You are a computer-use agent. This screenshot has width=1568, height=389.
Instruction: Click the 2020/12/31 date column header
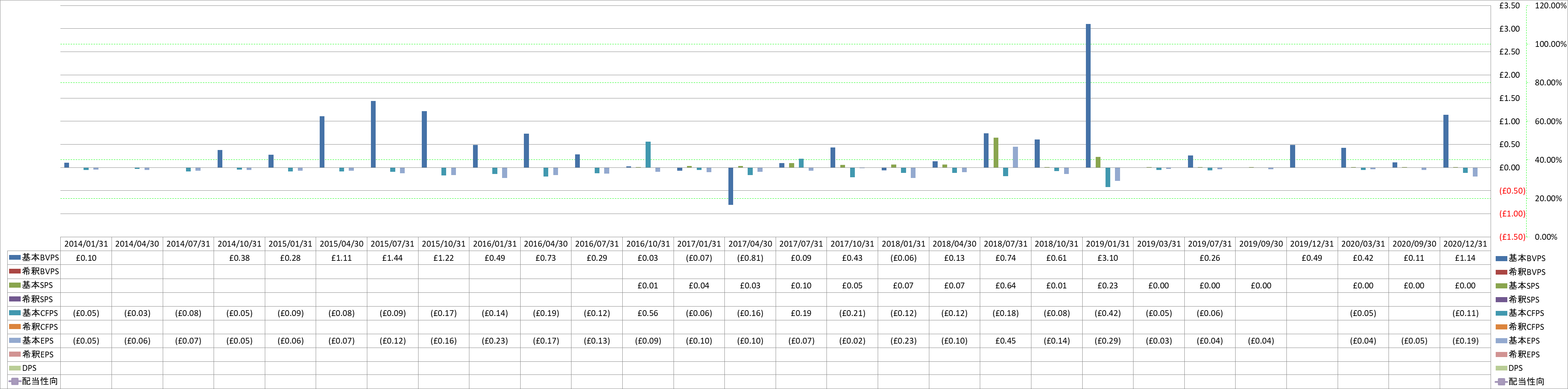point(1465,243)
